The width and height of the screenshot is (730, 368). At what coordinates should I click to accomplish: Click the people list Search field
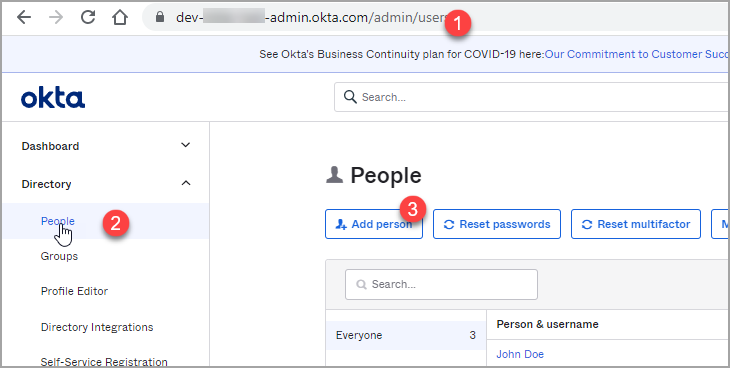(441, 284)
